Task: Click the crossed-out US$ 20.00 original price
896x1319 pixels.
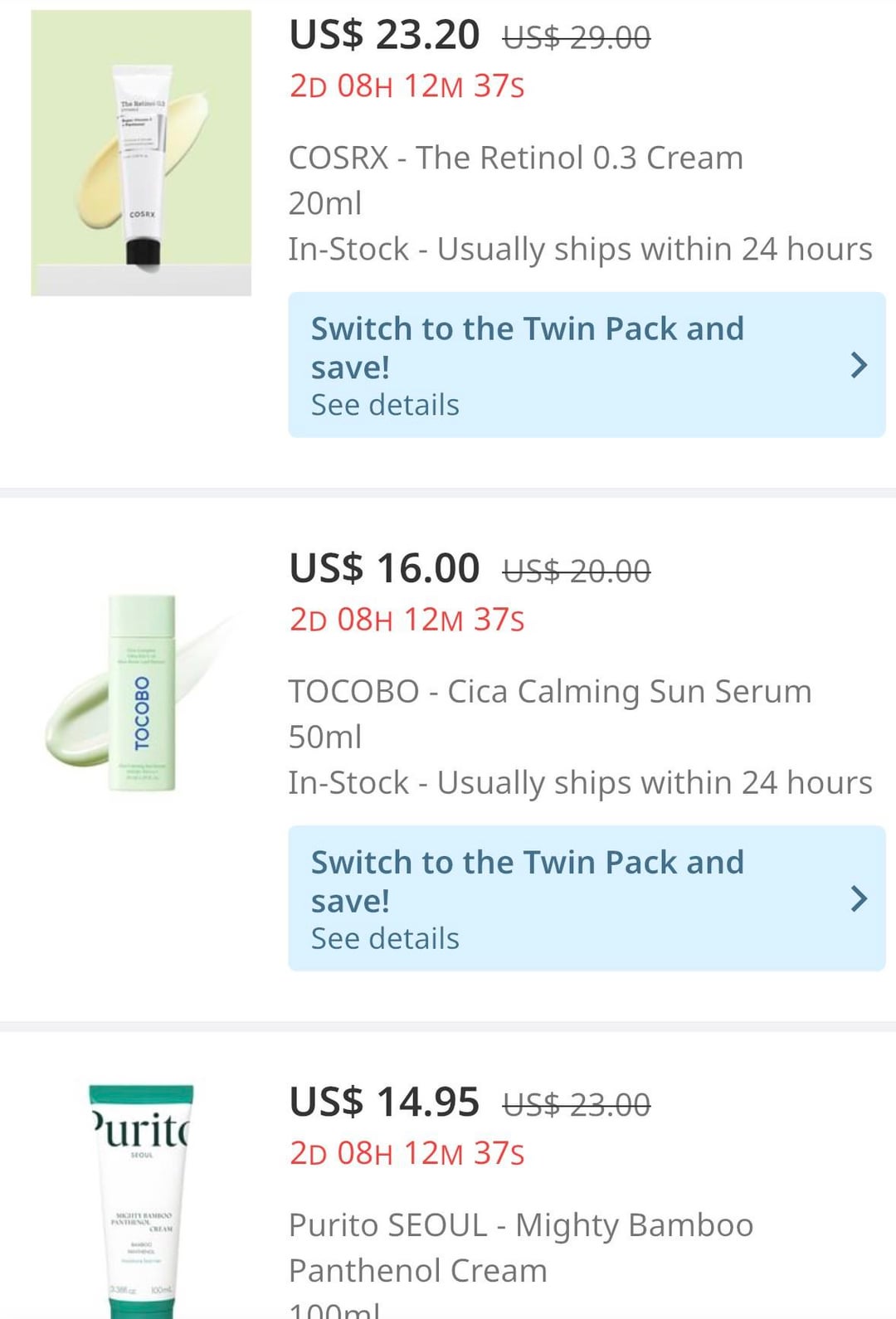Action: click(577, 571)
